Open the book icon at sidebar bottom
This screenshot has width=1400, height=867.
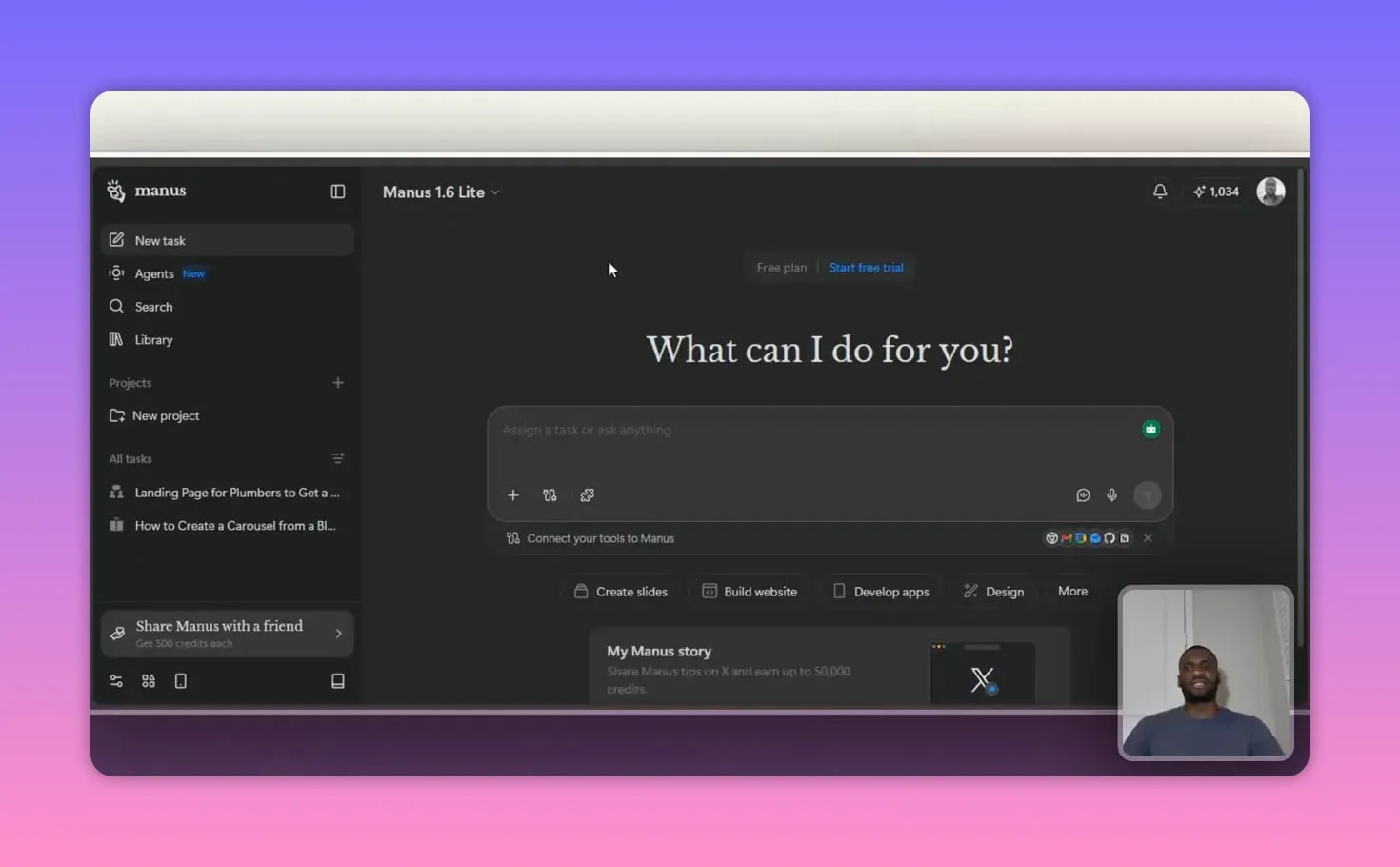pos(337,681)
